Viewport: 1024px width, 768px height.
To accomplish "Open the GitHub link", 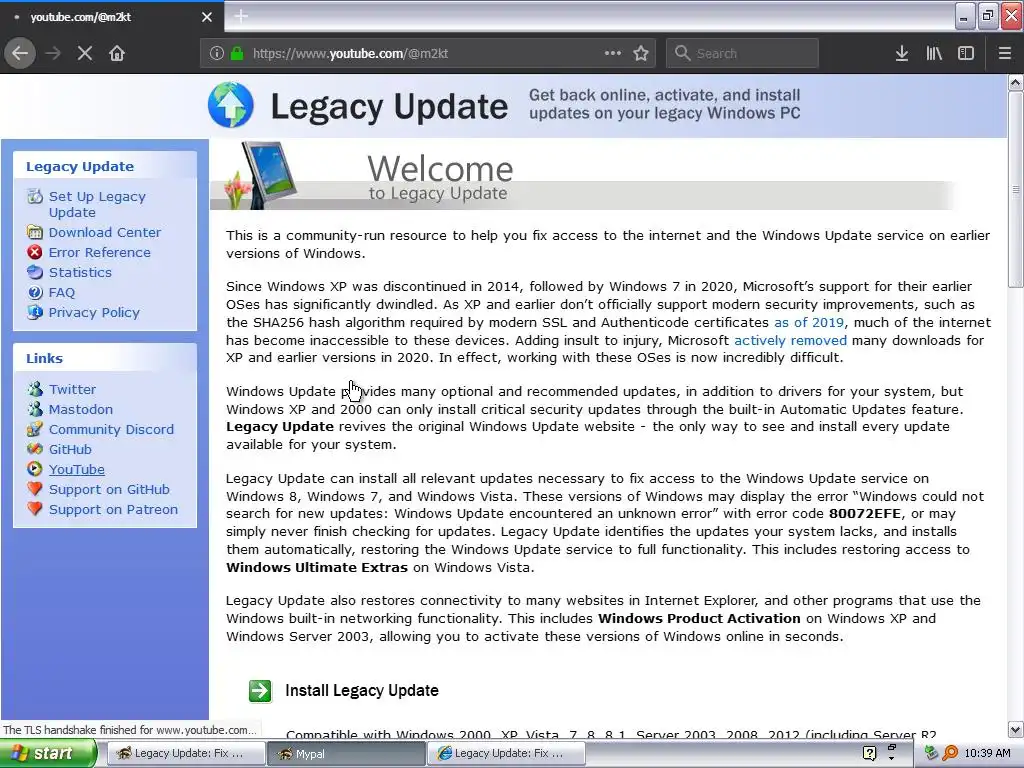I will (x=70, y=449).
